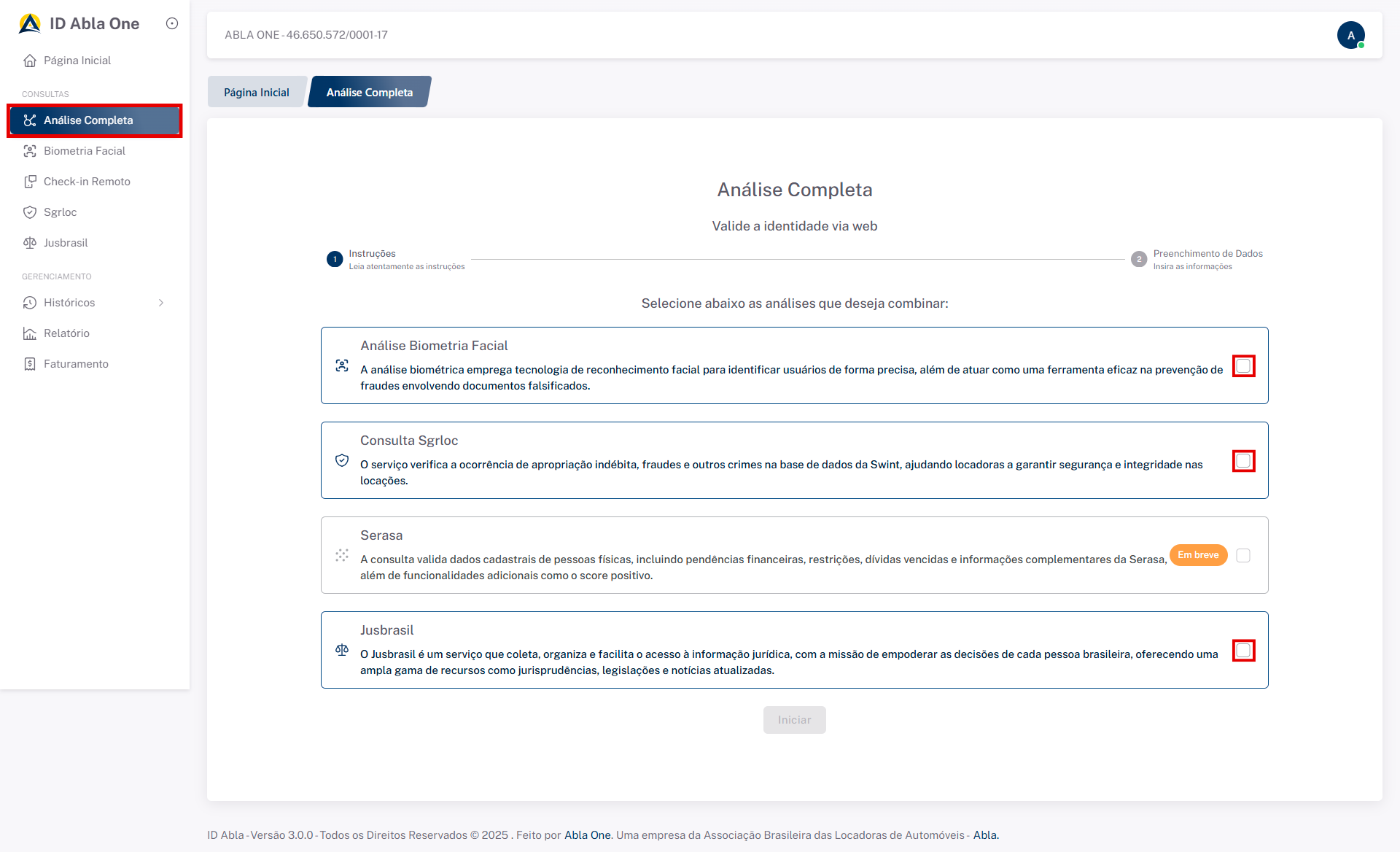Click step 2, Preenchimento de Dados

[x=1139, y=260]
